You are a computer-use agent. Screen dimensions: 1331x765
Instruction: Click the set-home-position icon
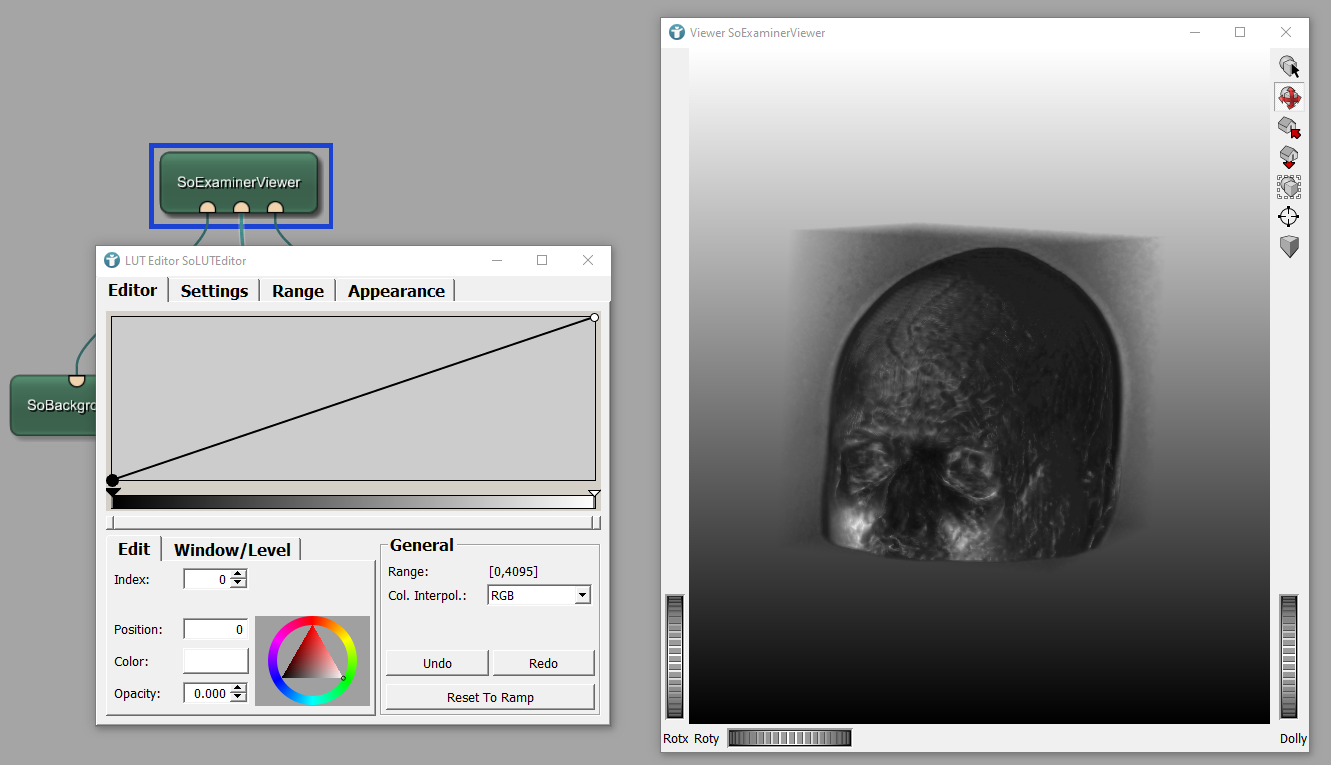(x=1289, y=157)
